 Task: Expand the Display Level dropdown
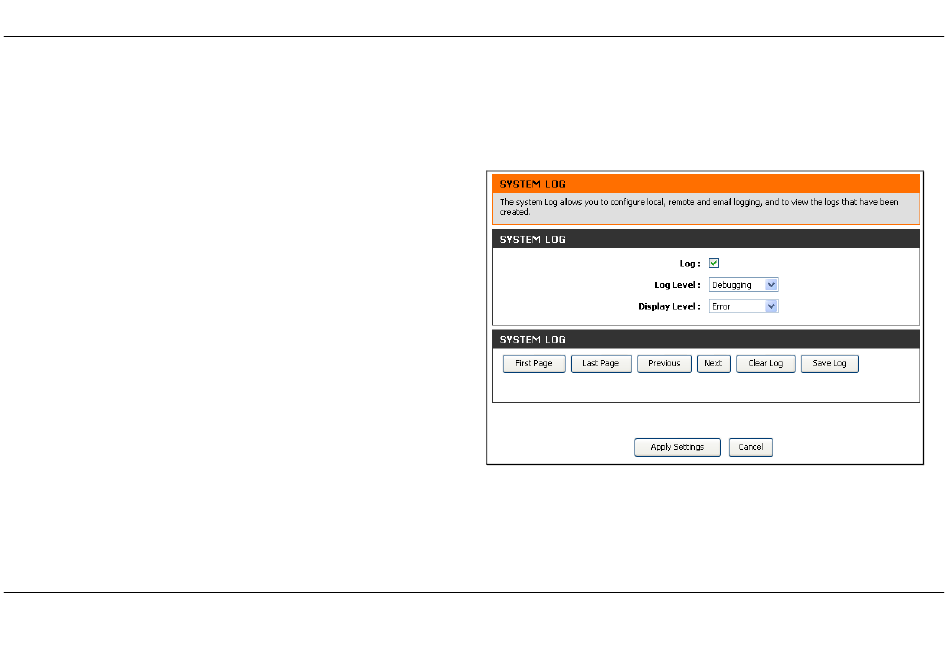pos(743,307)
